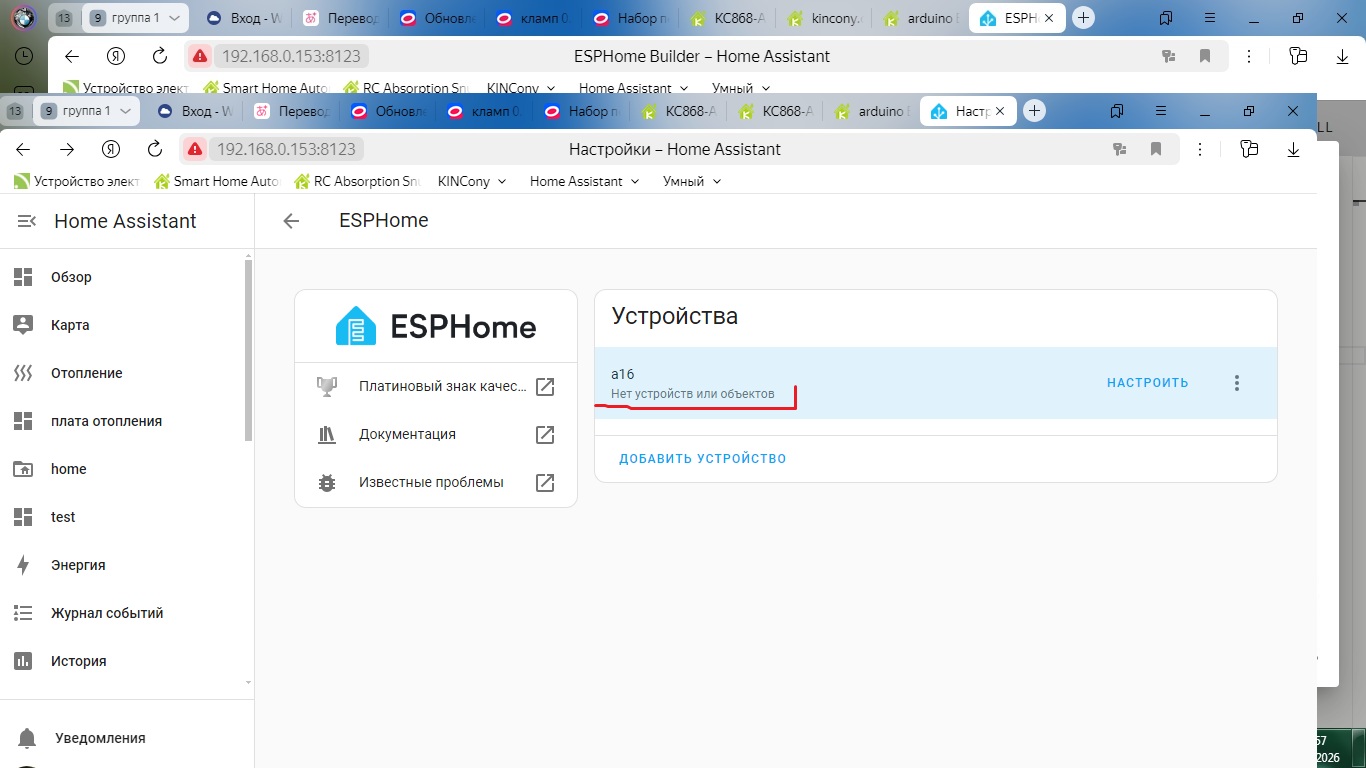Reload the Настройки page
1366x768 pixels.
tap(154, 149)
